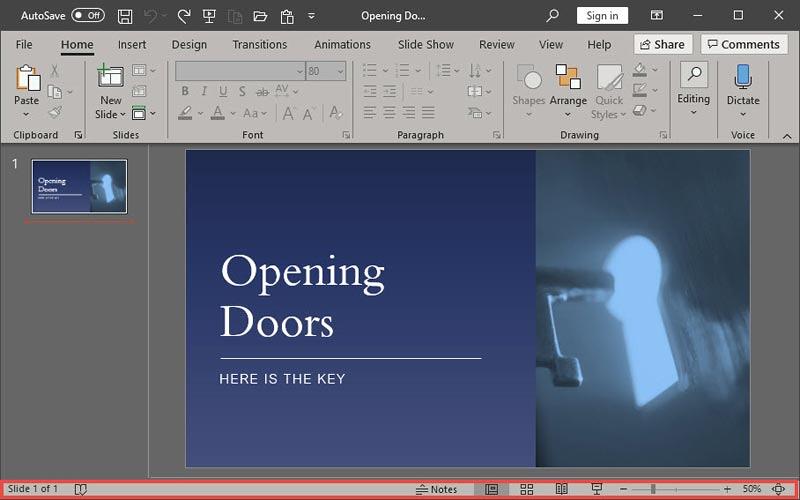The image size is (800, 500).
Task: Open the Animations tab
Action: [x=342, y=45]
